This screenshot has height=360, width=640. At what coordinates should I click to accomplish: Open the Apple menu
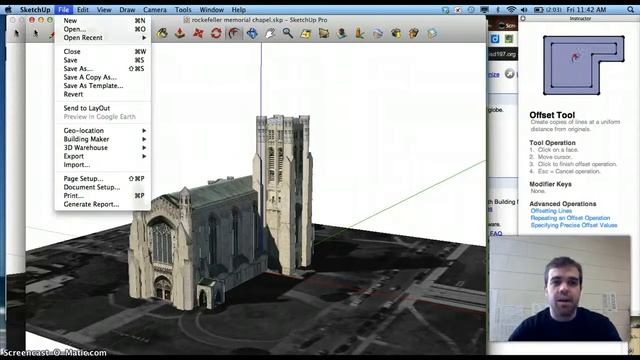click(8, 9)
